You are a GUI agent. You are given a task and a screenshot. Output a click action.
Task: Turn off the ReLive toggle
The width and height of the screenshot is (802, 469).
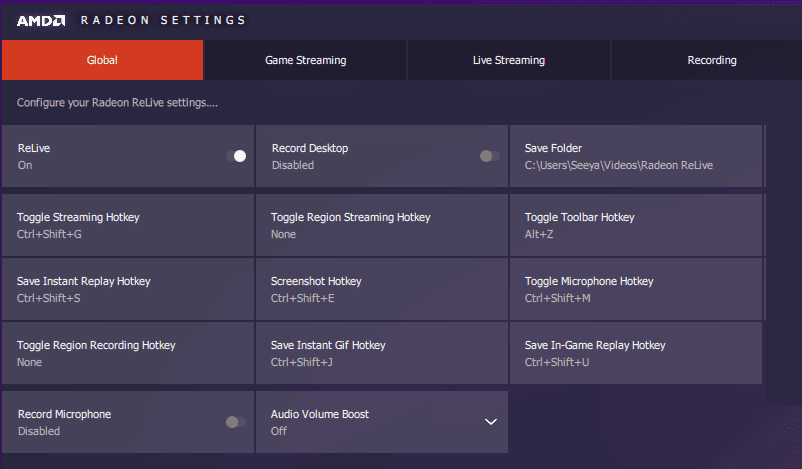(236, 156)
